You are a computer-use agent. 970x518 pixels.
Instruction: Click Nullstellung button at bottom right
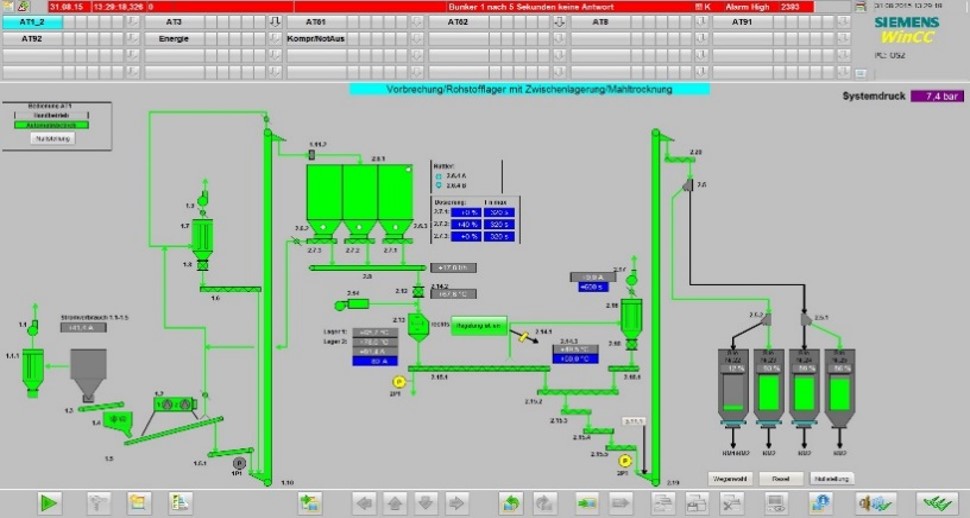[832, 479]
